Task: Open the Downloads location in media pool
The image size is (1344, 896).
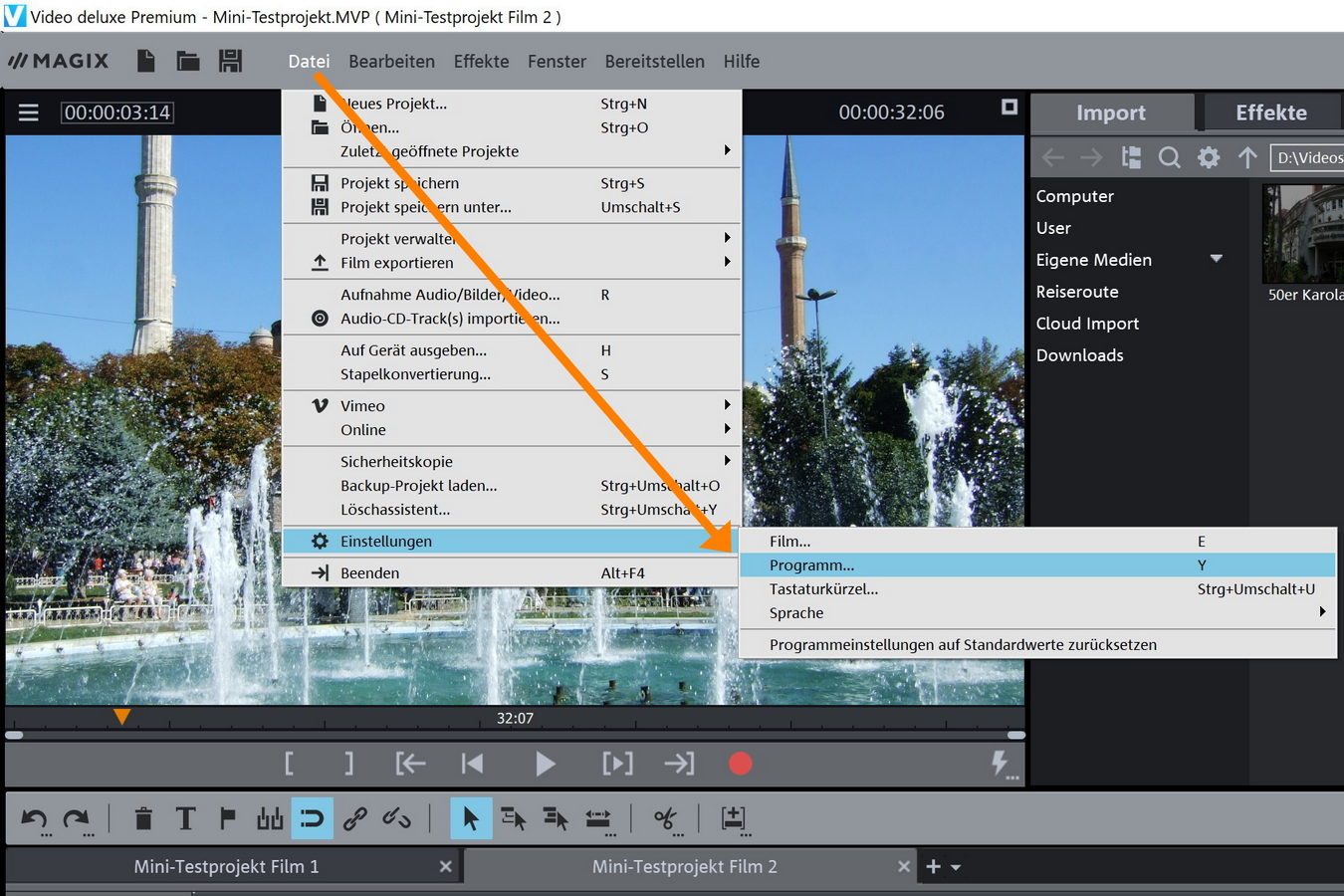Action: coord(1079,354)
